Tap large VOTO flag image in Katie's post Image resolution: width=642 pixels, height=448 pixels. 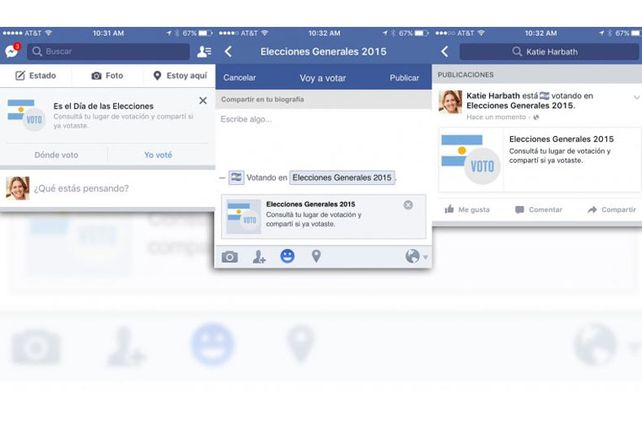pos(471,160)
